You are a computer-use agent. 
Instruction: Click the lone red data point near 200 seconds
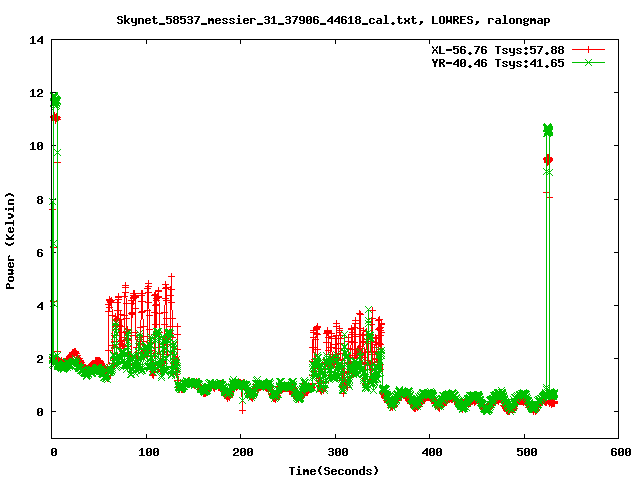[242, 410]
